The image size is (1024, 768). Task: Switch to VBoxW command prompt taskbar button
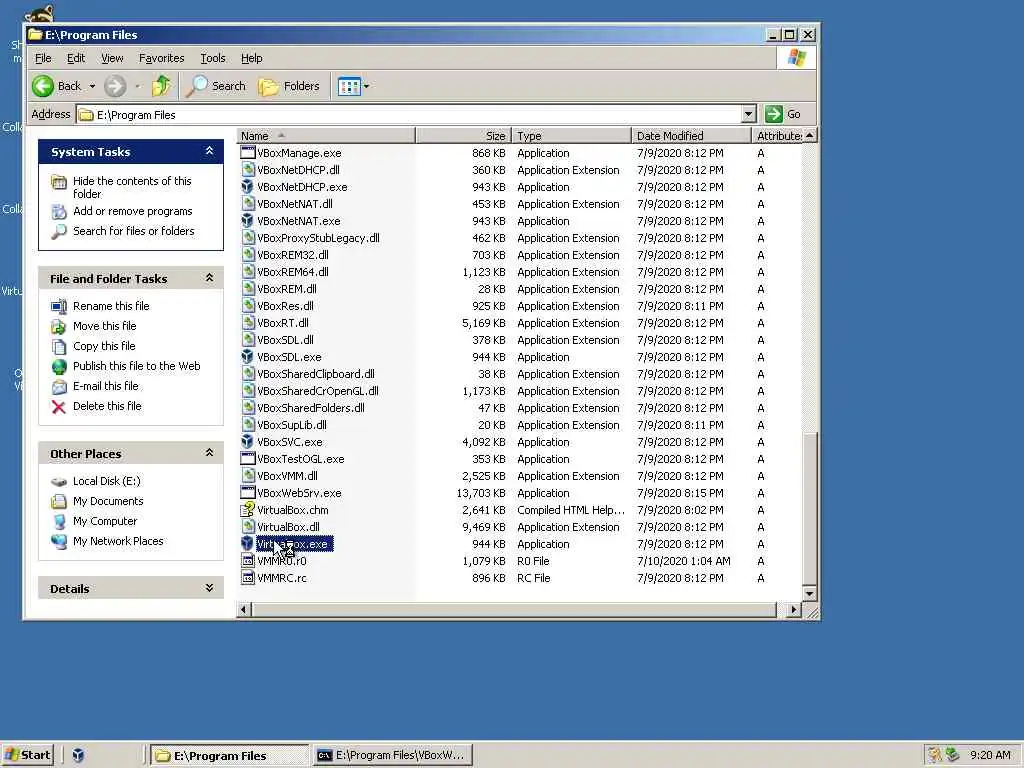(x=392, y=755)
